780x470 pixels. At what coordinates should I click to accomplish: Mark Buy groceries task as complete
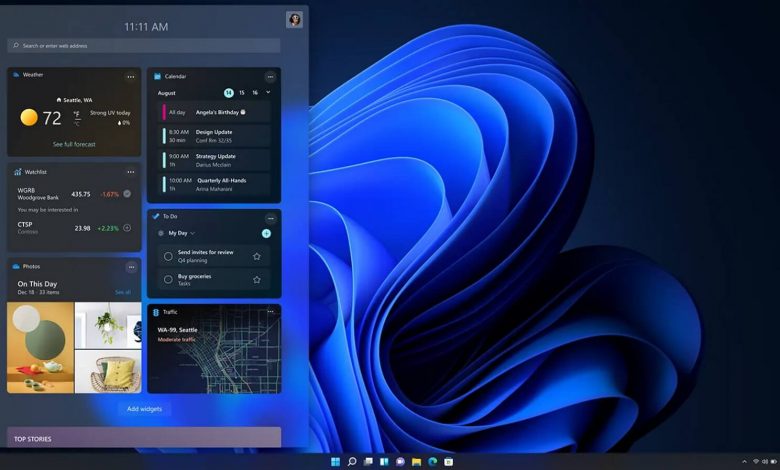[168, 280]
